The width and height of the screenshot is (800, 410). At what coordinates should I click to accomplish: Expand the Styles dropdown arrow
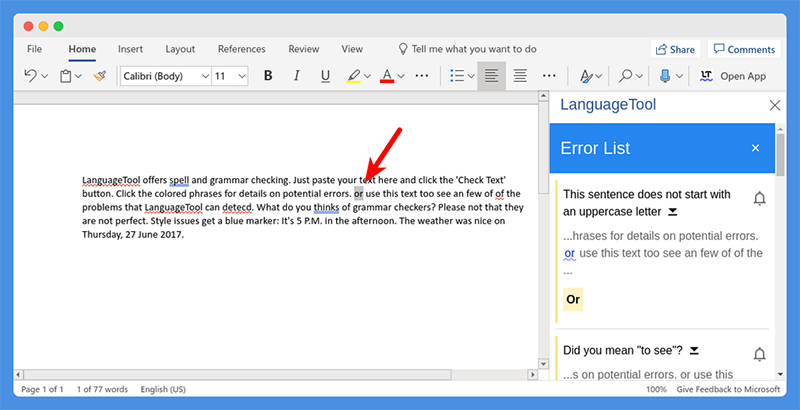point(599,76)
